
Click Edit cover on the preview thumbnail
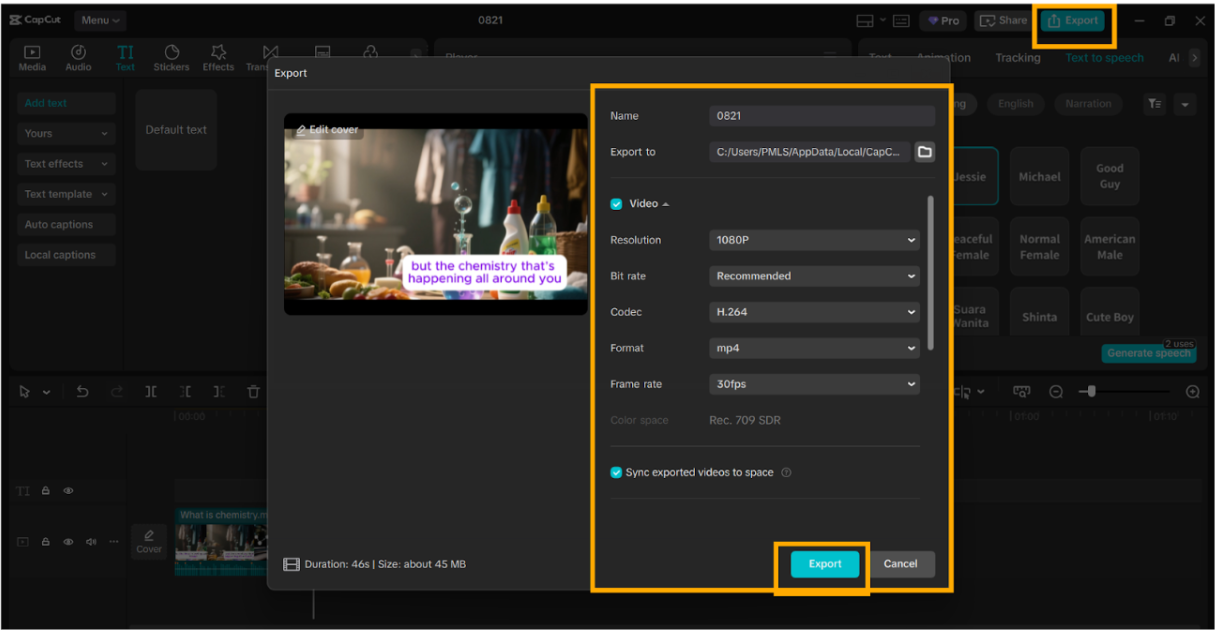(x=325, y=129)
